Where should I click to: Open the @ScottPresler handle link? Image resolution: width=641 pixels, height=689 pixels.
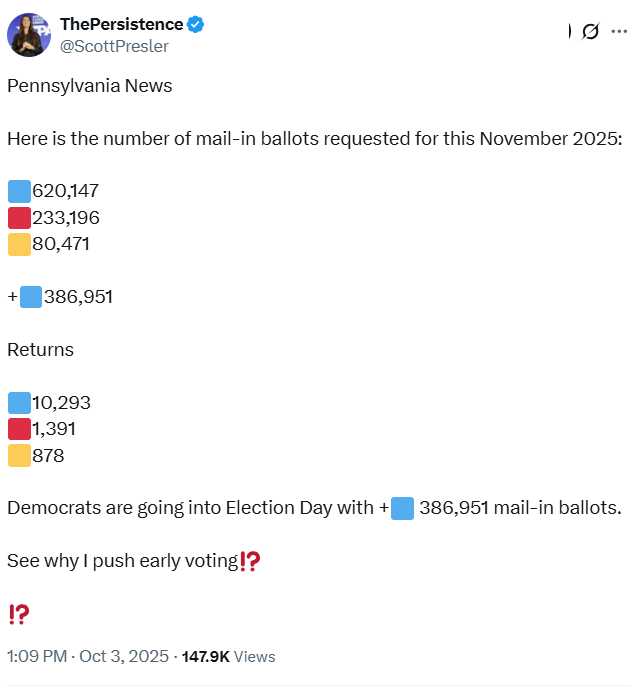click(114, 46)
